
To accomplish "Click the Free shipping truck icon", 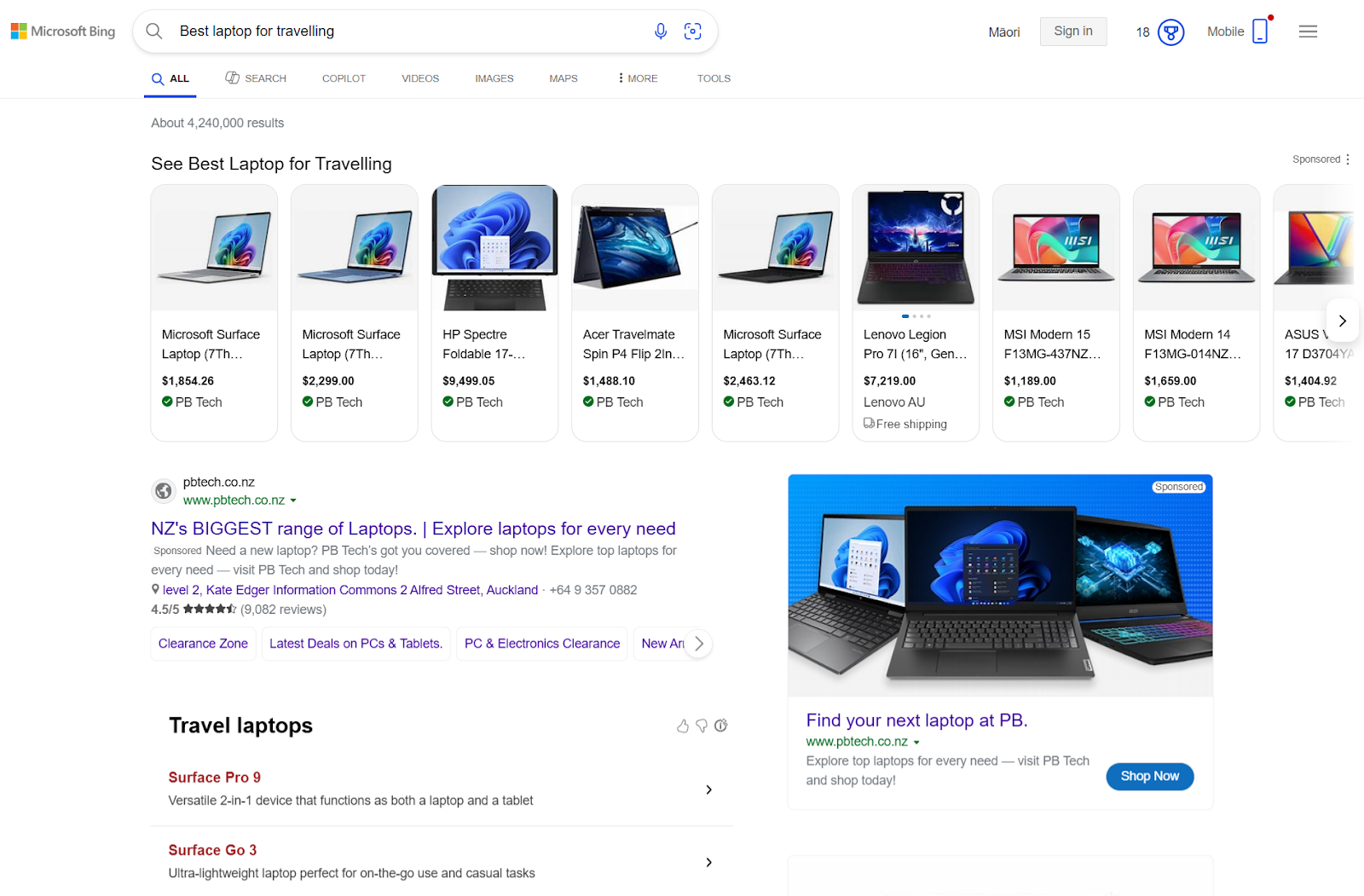I will (869, 424).
